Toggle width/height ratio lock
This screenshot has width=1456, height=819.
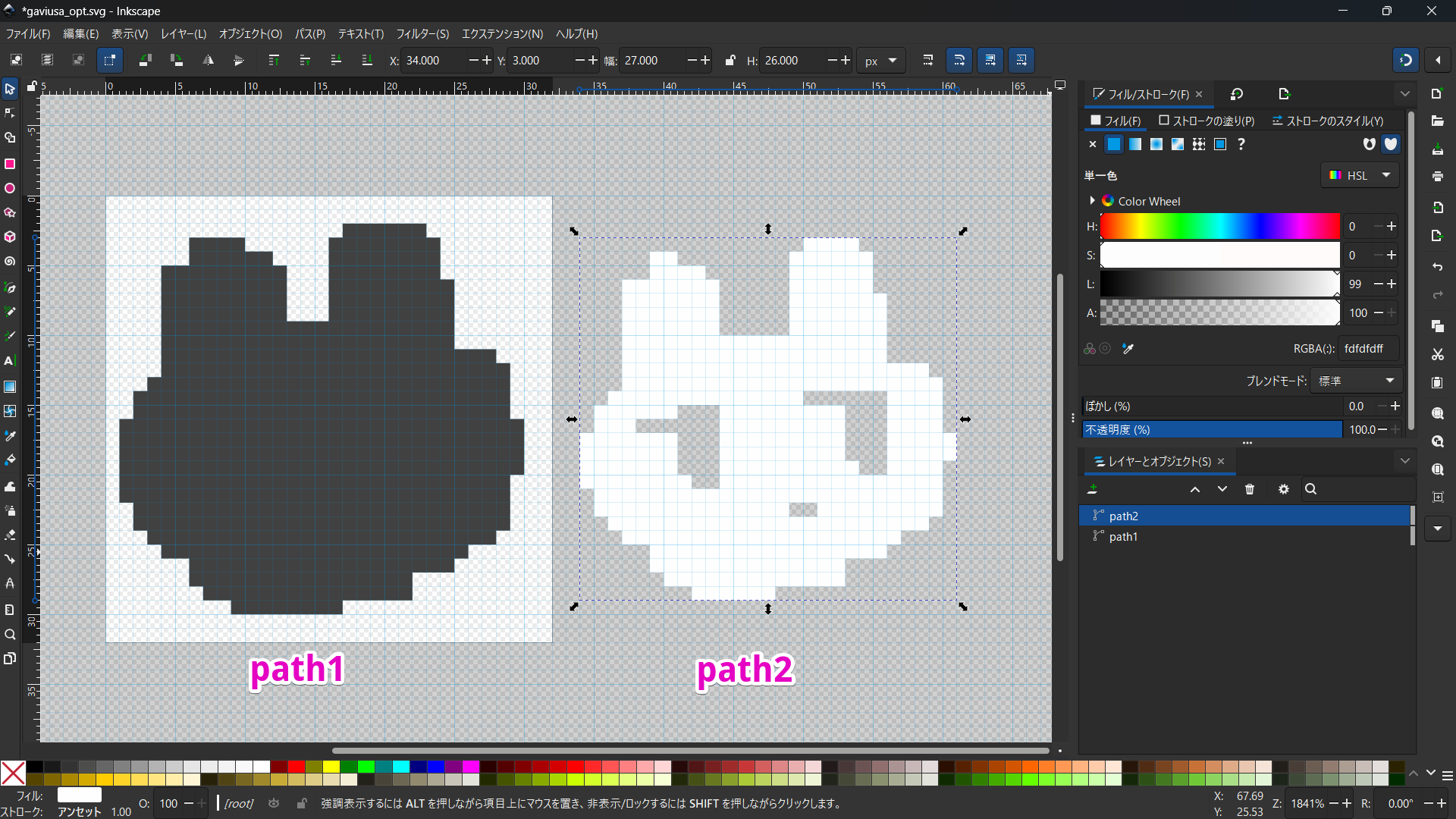tap(730, 60)
